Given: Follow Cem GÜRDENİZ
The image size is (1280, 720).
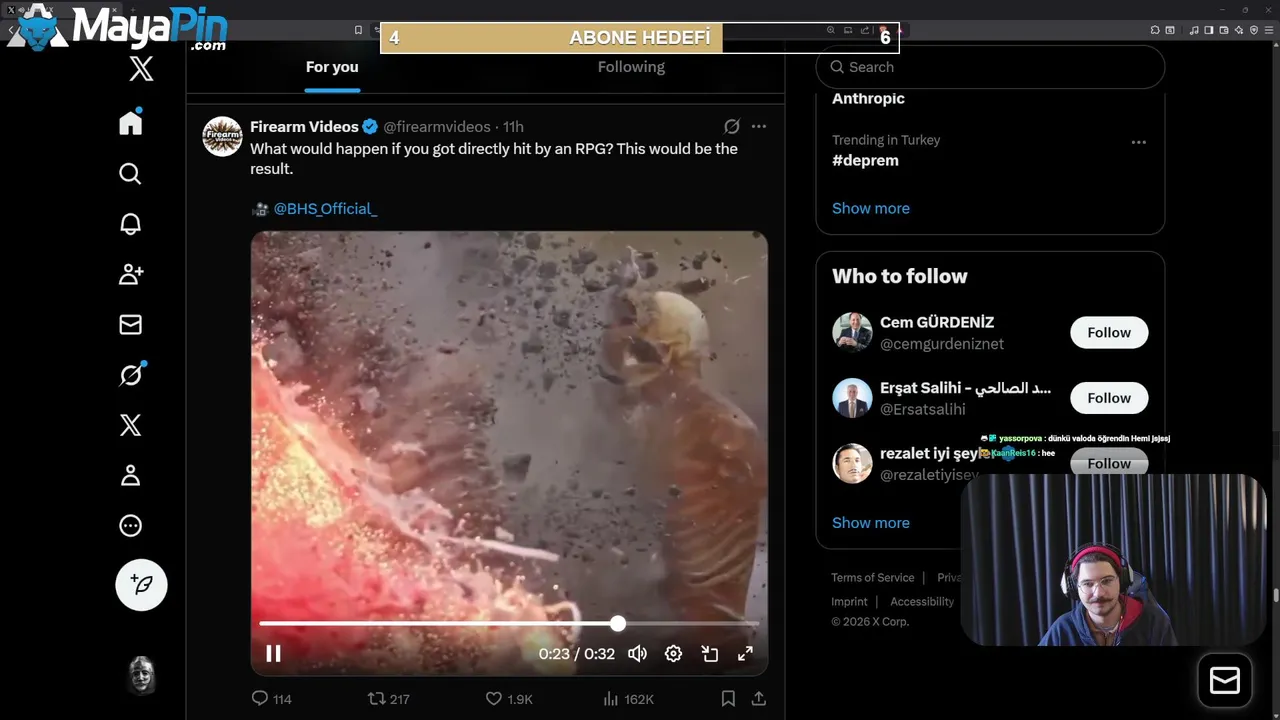Looking at the screenshot, I should coord(1109,332).
